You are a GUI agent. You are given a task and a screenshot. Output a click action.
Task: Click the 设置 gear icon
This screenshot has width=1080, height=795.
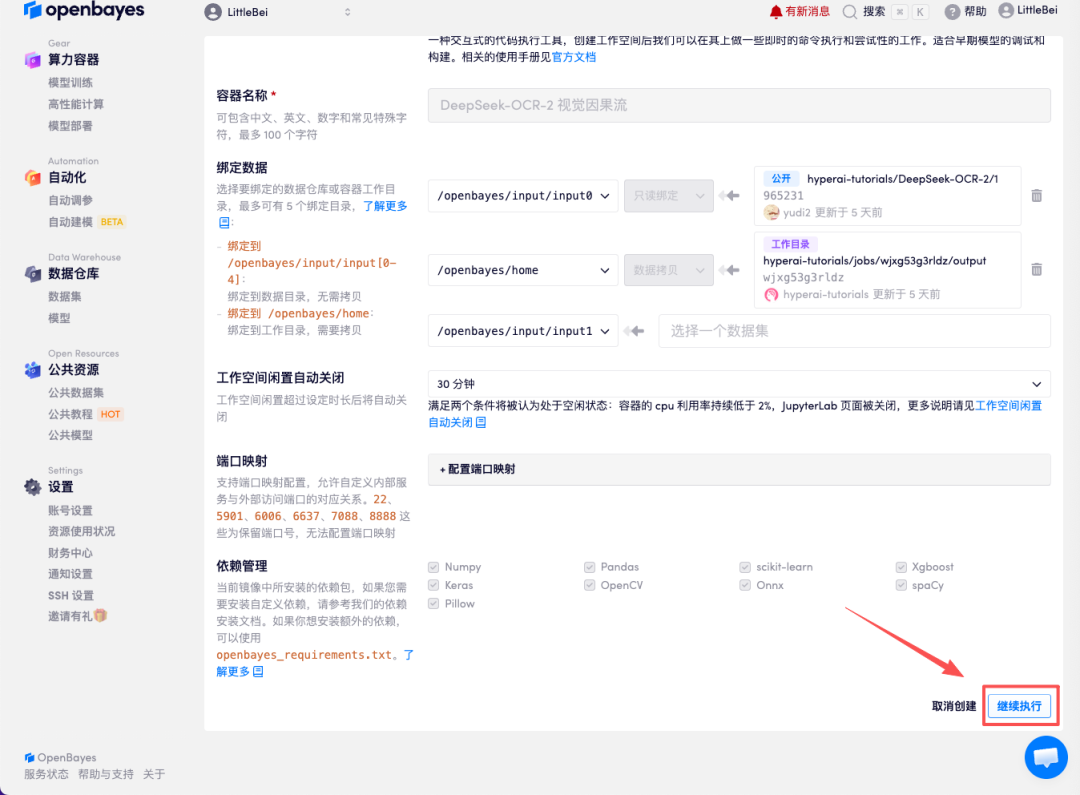(x=32, y=487)
